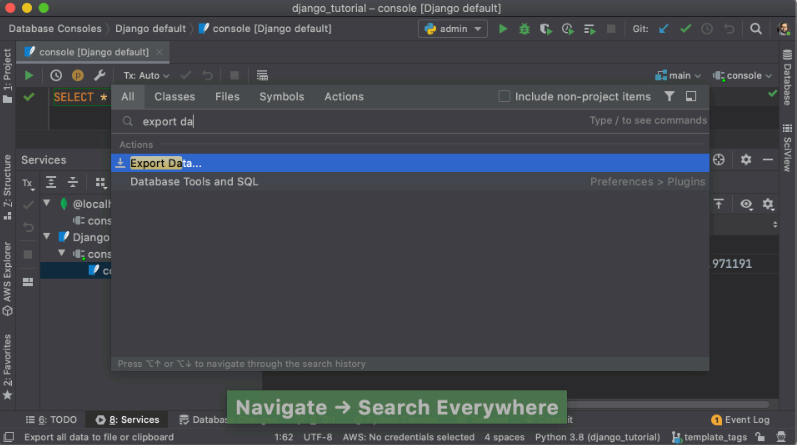
Task: Click Python 3.8 (django_tutorial) interpreter status
Action: pyautogui.click(x=597, y=437)
